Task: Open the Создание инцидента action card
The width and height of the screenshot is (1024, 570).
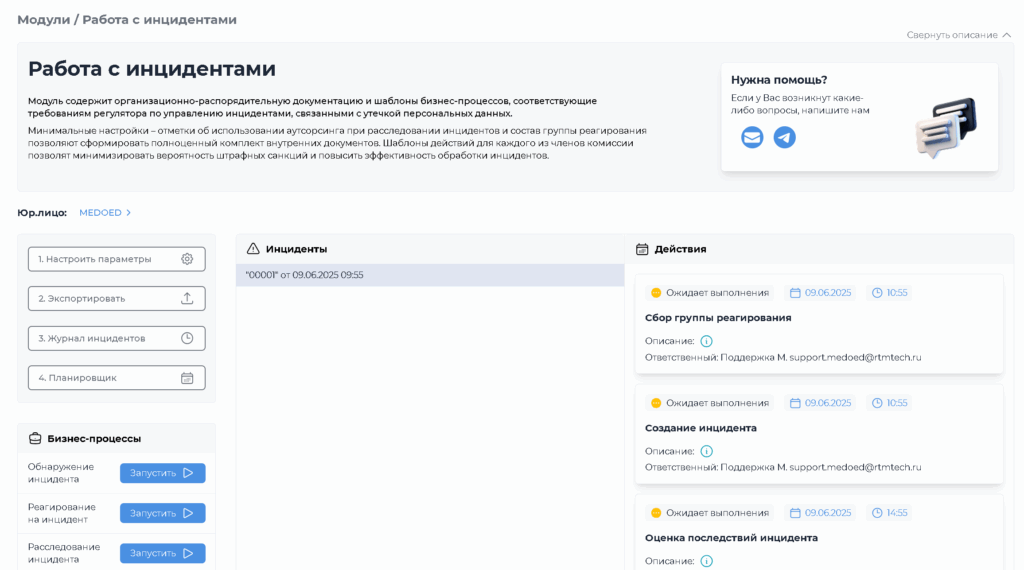Action: (819, 434)
